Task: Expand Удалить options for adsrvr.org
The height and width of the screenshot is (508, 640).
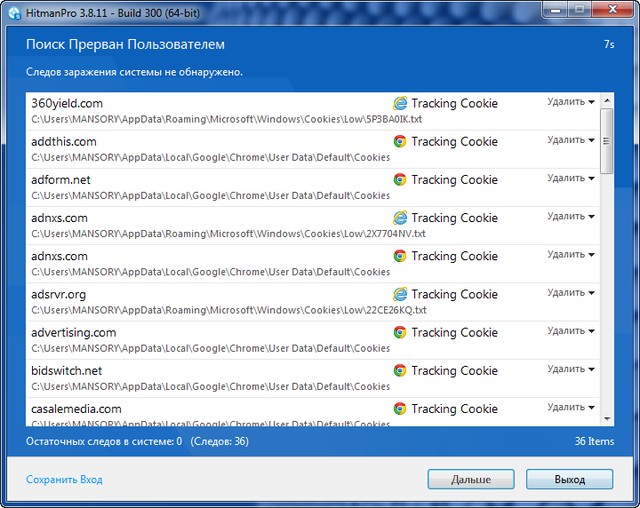Action: coord(571,293)
